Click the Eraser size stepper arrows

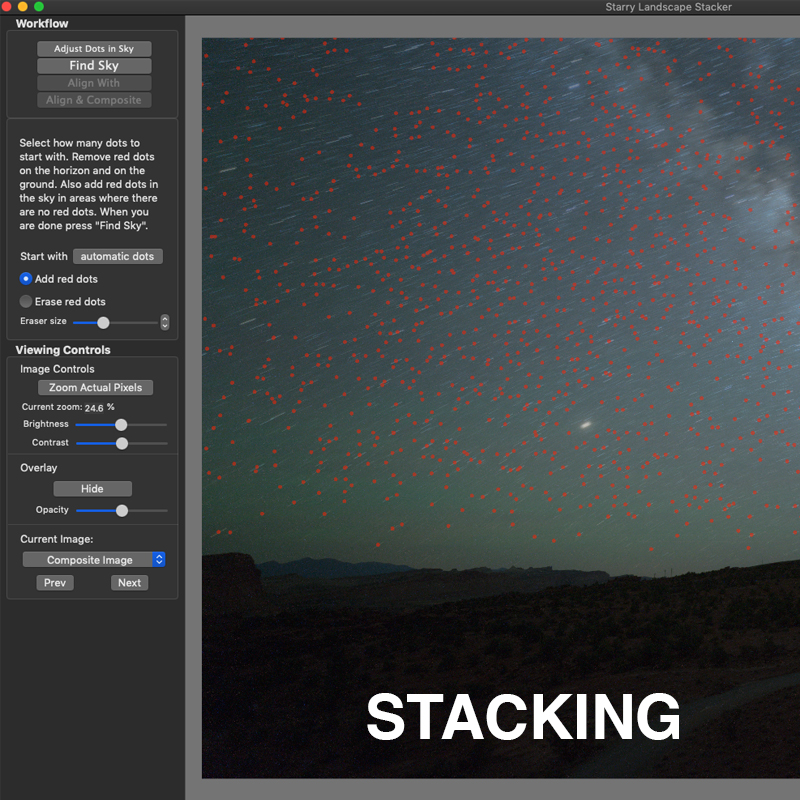(165, 322)
